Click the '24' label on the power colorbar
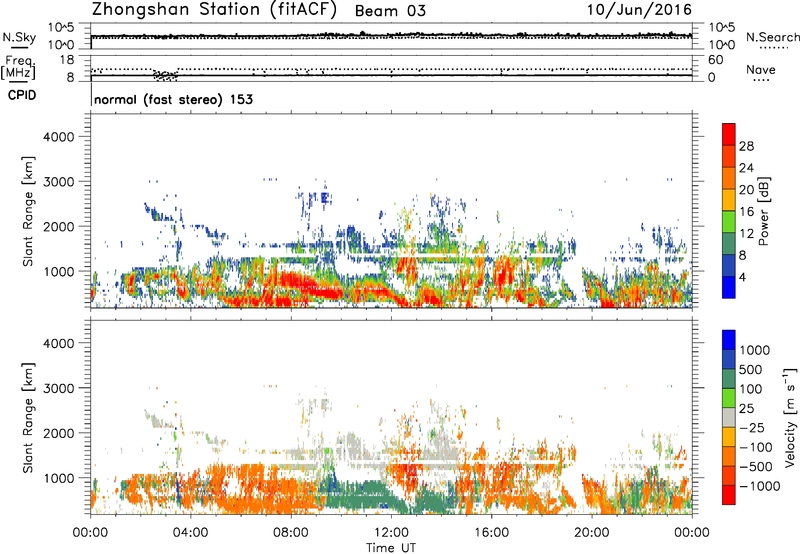Image resolution: width=800 pixels, height=554 pixels. click(x=746, y=168)
